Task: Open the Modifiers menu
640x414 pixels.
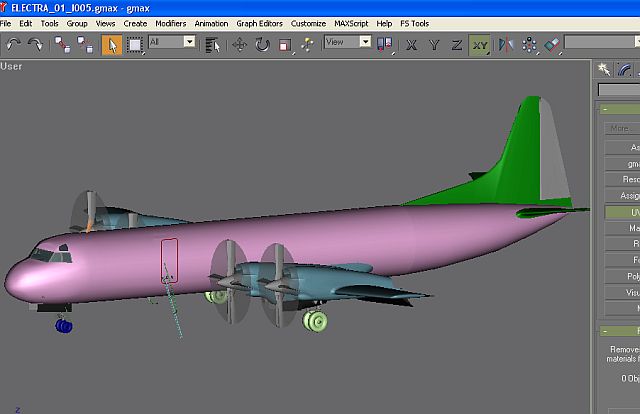Action: coord(171,23)
